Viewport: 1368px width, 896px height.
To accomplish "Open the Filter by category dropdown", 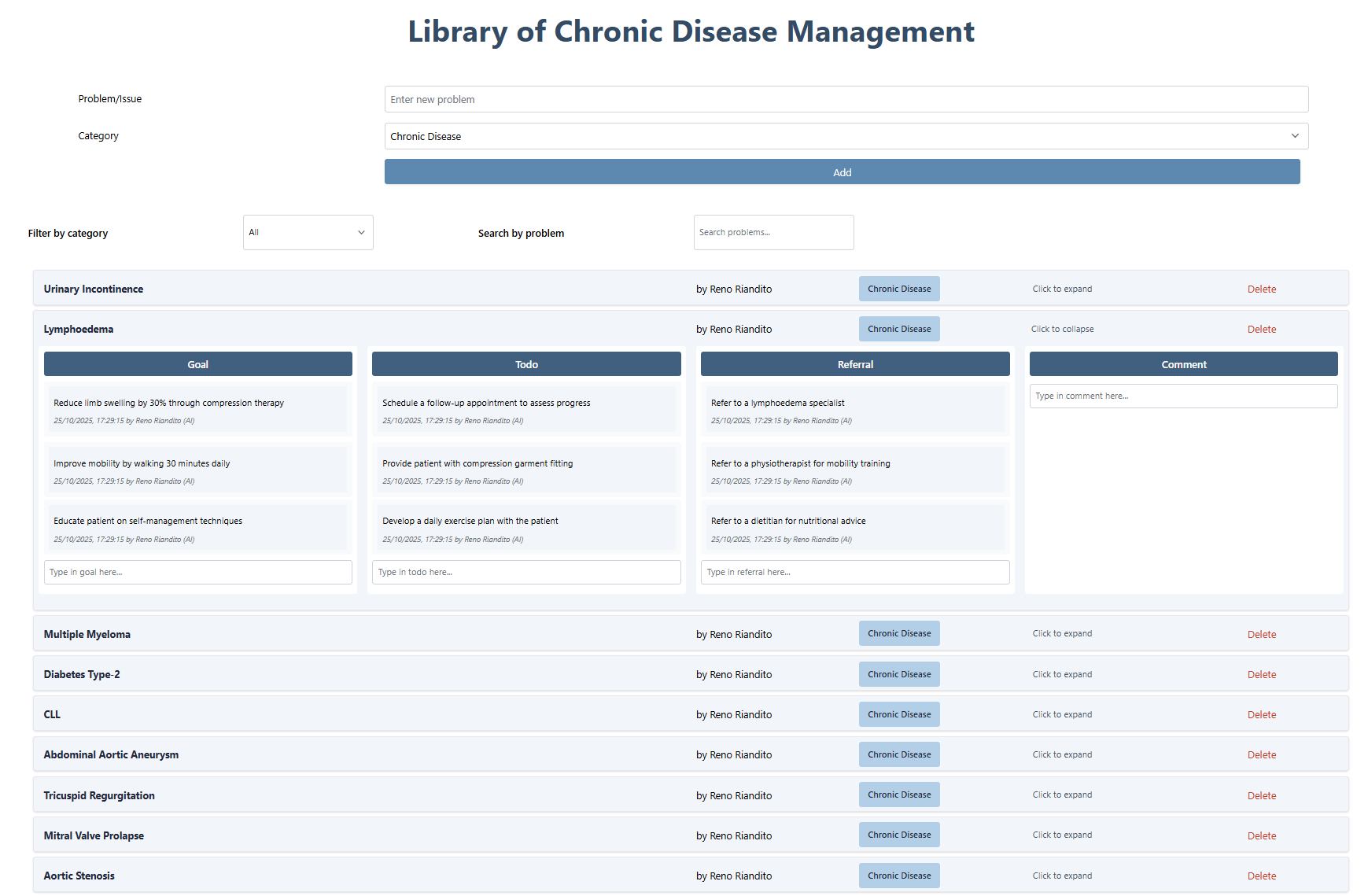I will pyautogui.click(x=308, y=232).
